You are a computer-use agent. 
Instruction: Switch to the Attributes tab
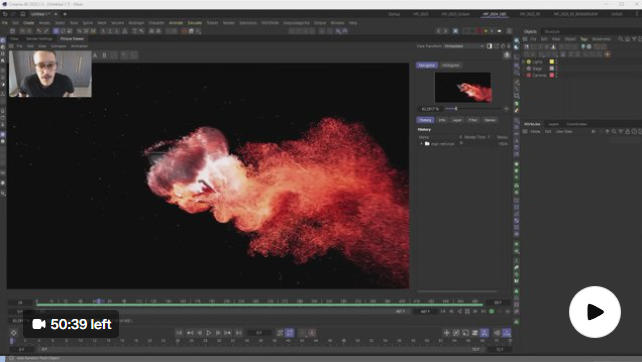pyautogui.click(x=532, y=124)
